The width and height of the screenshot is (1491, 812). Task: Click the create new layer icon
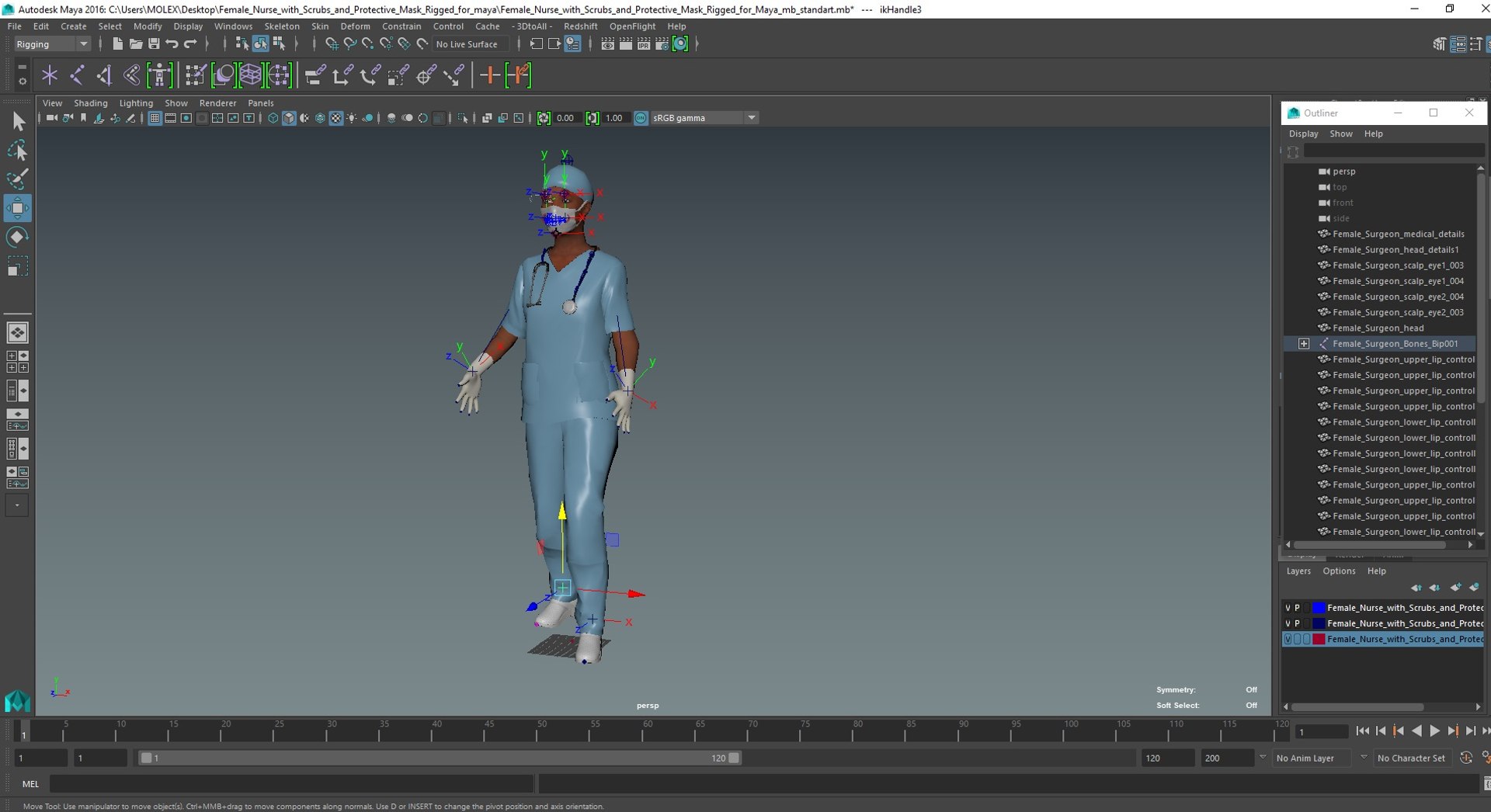point(1455,588)
